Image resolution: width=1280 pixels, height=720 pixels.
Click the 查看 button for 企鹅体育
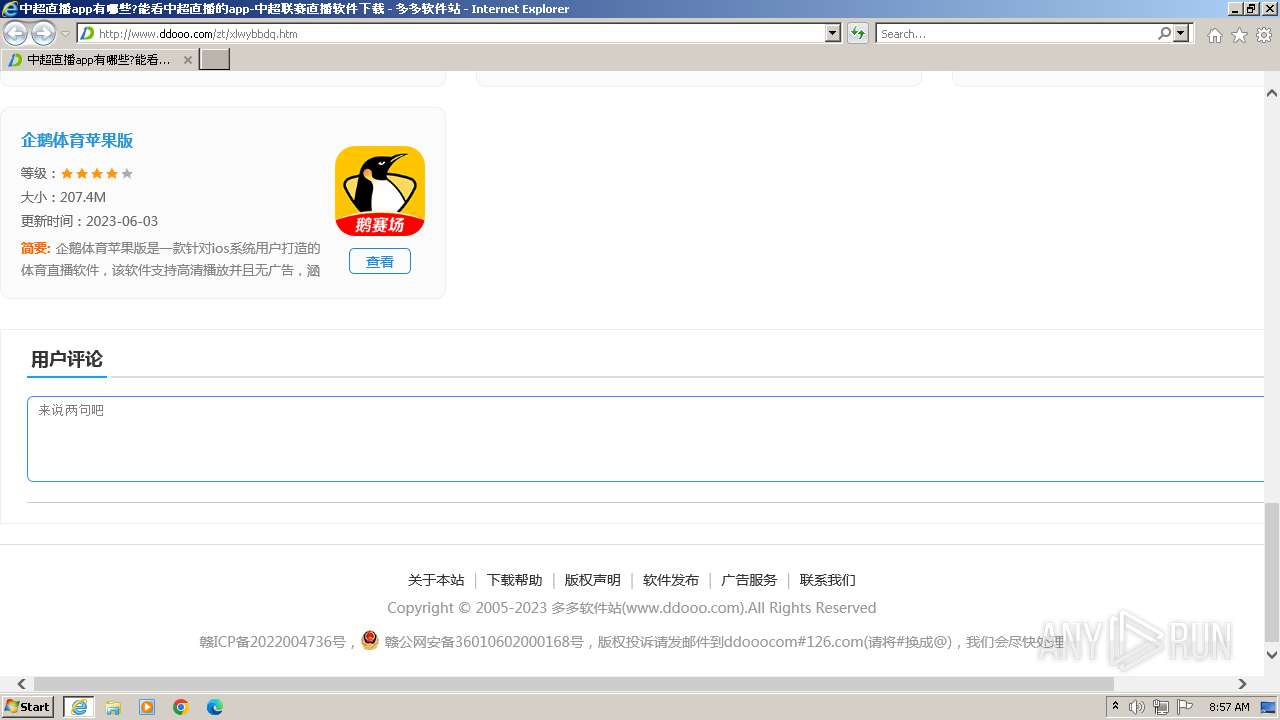pyautogui.click(x=380, y=261)
